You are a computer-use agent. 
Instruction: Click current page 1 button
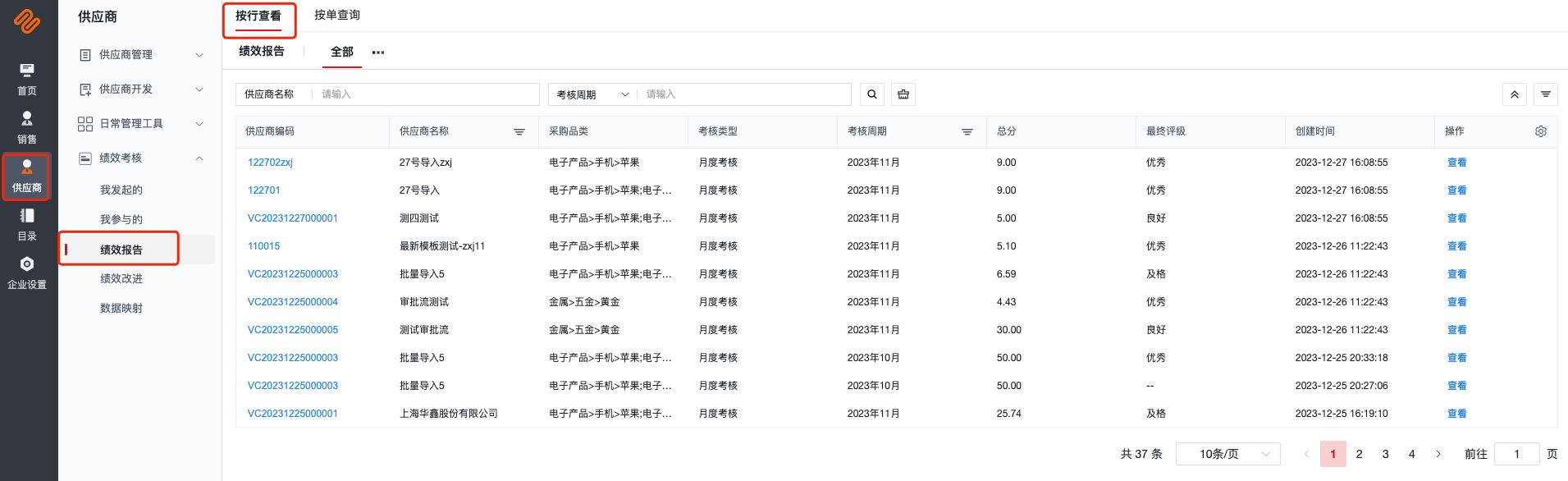[1333, 454]
